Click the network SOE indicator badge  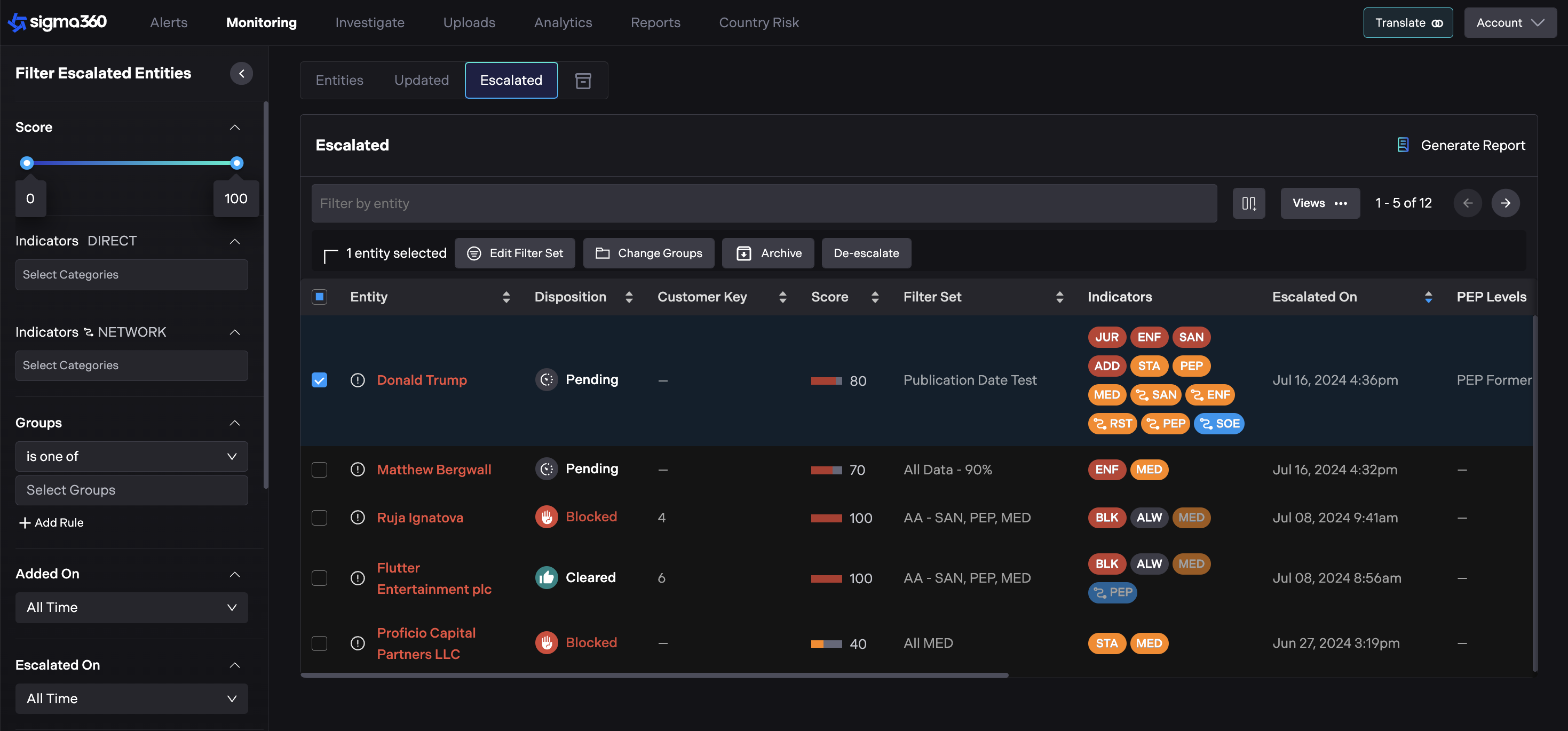coord(1218,423)
